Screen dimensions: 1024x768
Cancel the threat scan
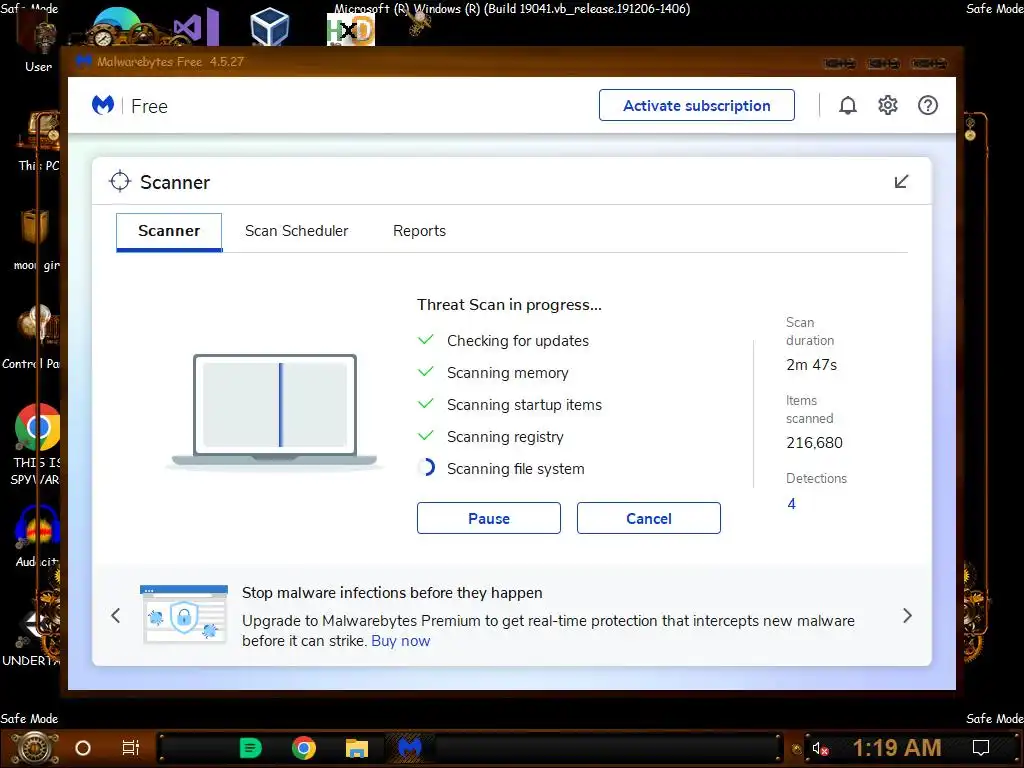point(648,519)
